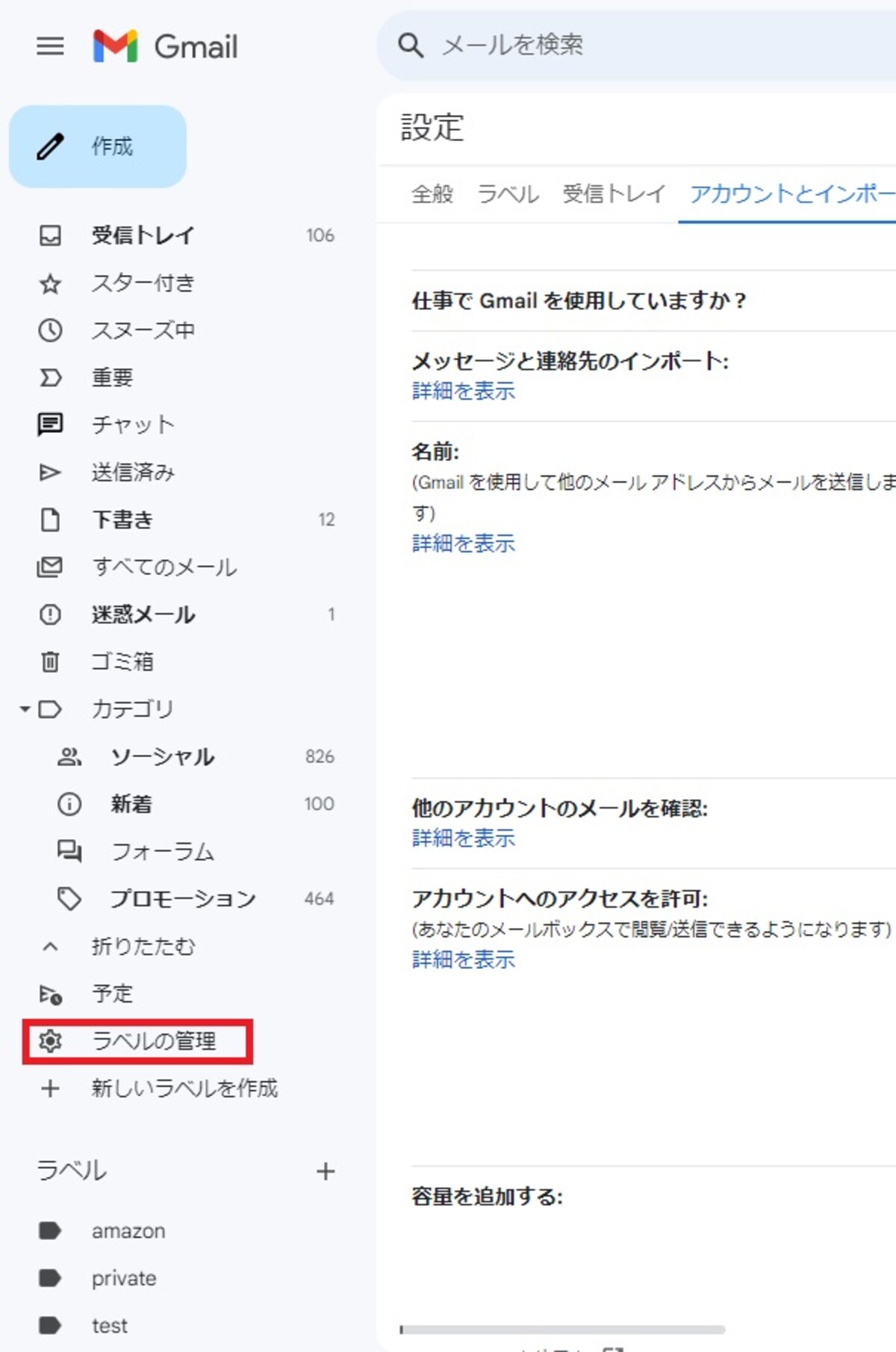Screen dimensions: 896x1352
Task: Click the chat bubble icon for チャット
Action: pos(50,425)
